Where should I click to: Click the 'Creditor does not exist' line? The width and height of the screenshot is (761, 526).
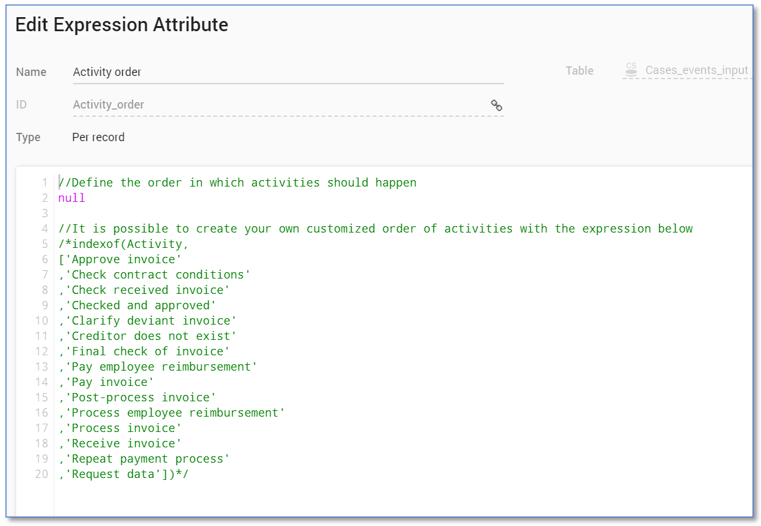tap(148, 336)
